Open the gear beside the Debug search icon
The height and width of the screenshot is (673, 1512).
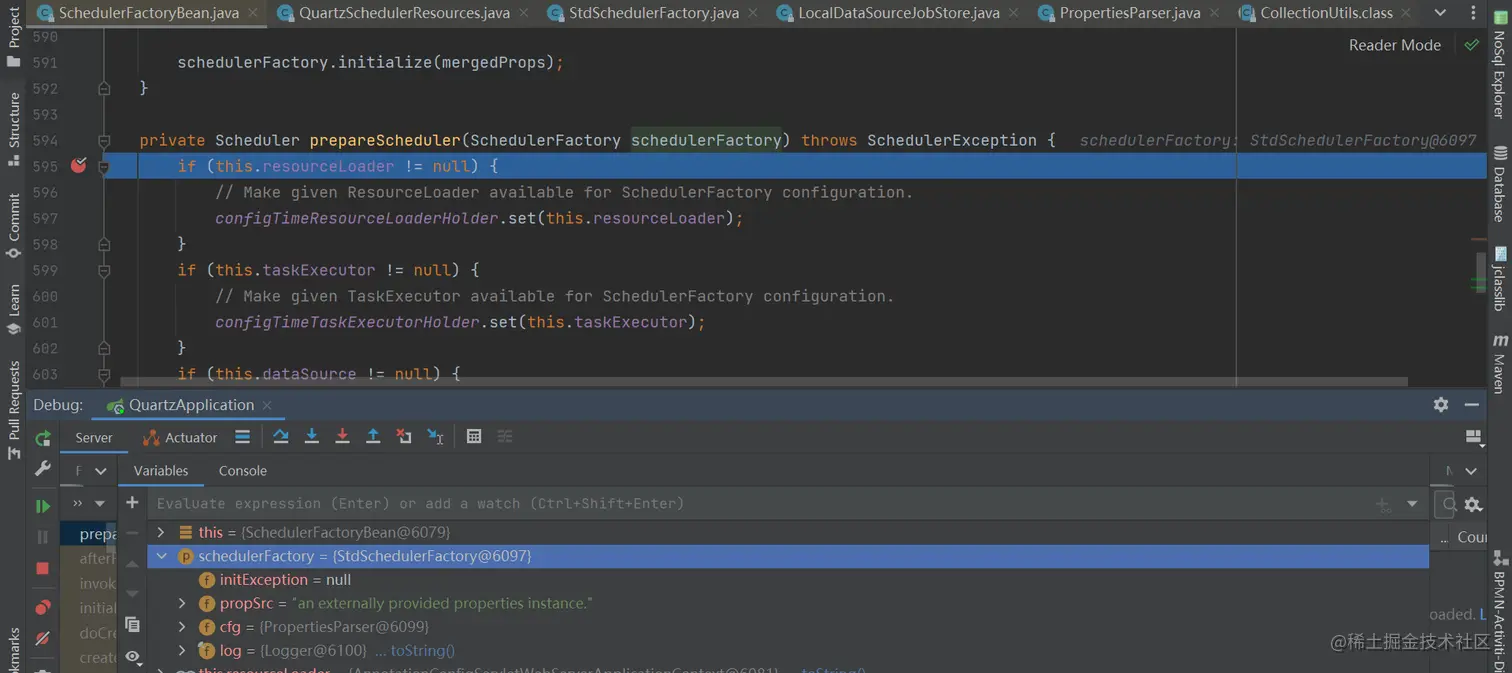pyautogui.click(x=1473, y=505)
